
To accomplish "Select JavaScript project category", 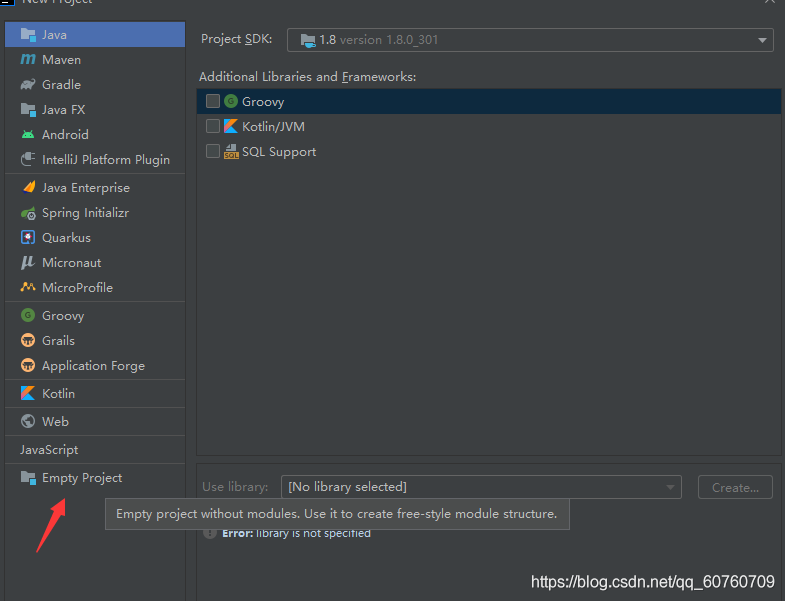I will (x=95, y=450).
